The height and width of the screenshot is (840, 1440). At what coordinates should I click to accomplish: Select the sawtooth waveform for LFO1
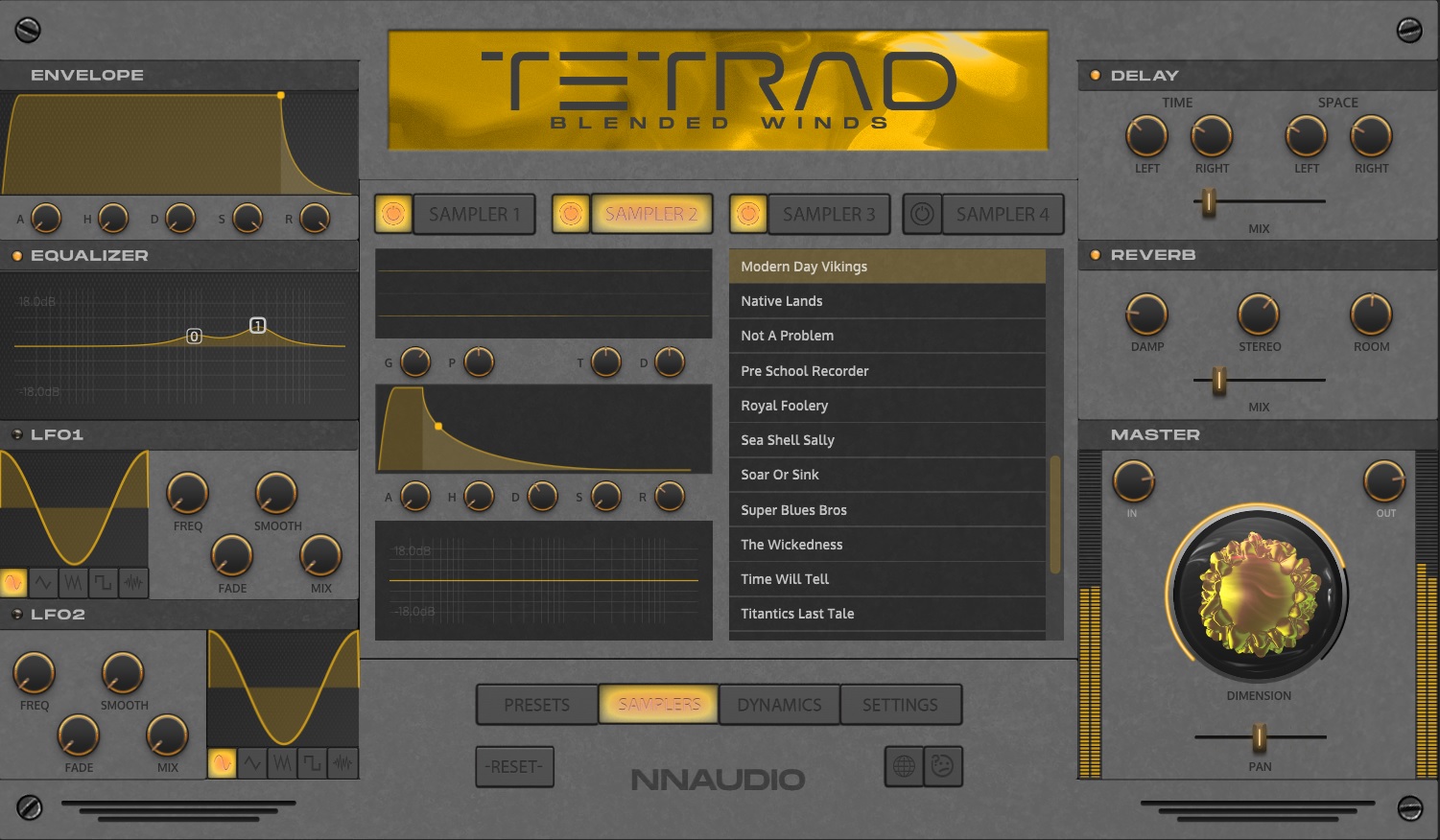73,582
